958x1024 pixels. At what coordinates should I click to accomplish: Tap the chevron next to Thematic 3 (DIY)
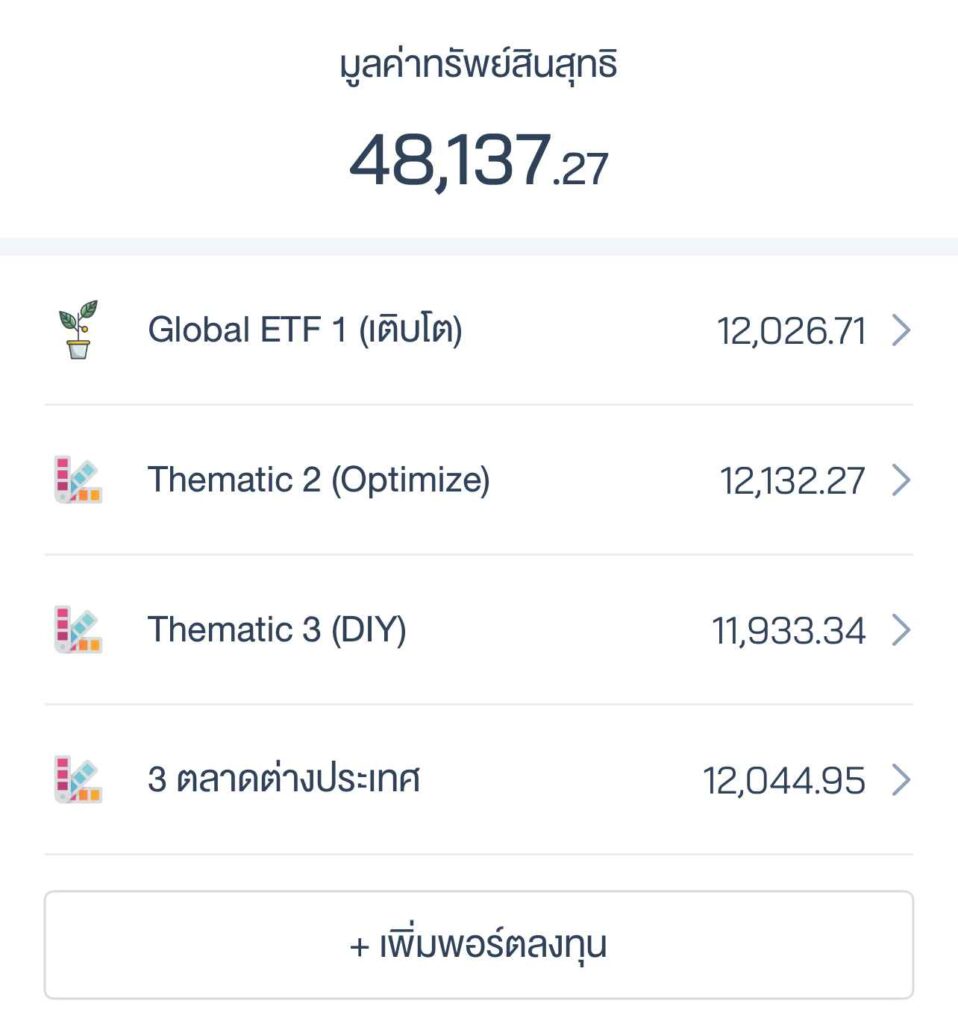(x=900, y=630)
